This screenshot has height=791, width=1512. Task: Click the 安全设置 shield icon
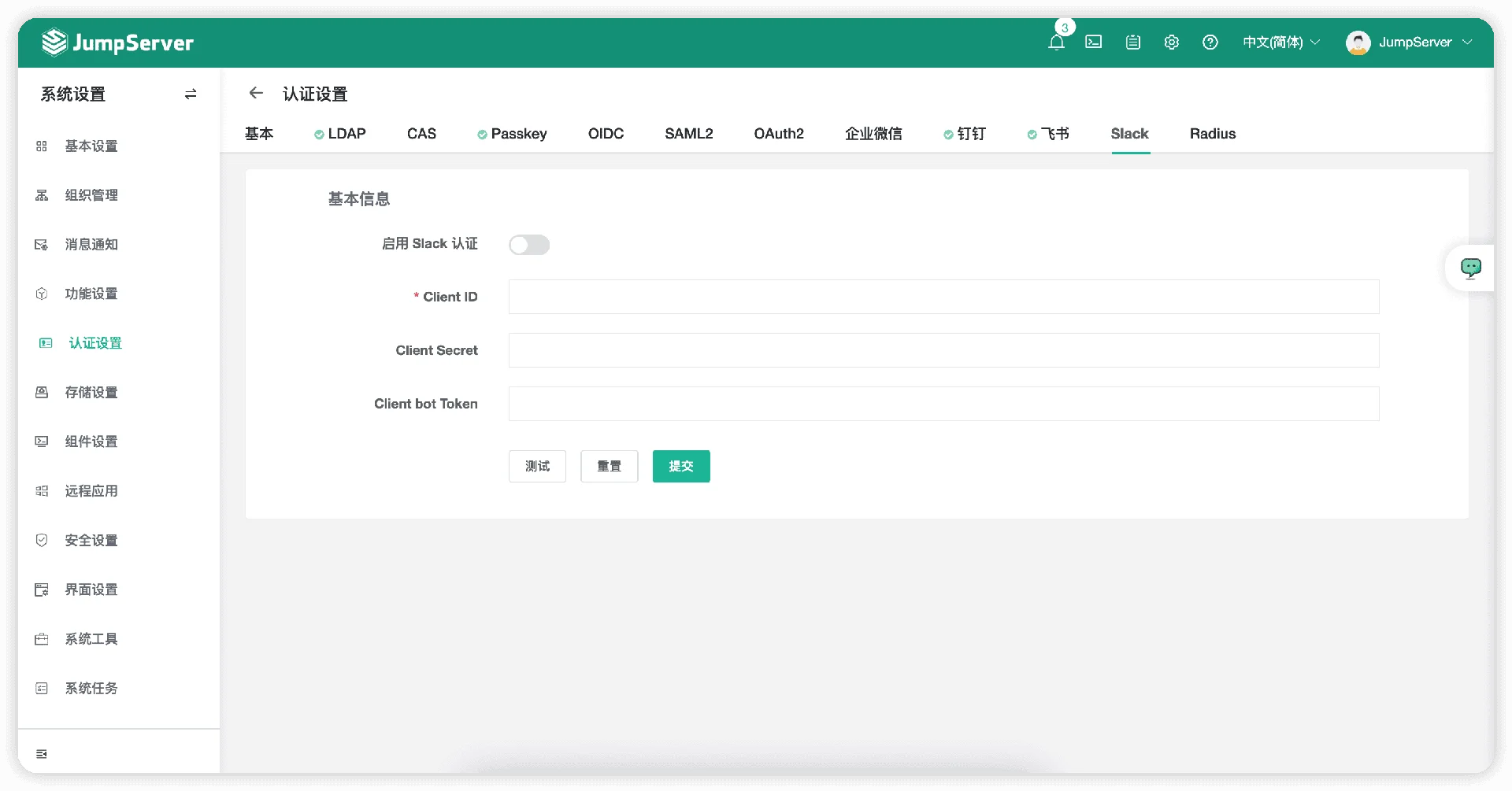[42, 540]
